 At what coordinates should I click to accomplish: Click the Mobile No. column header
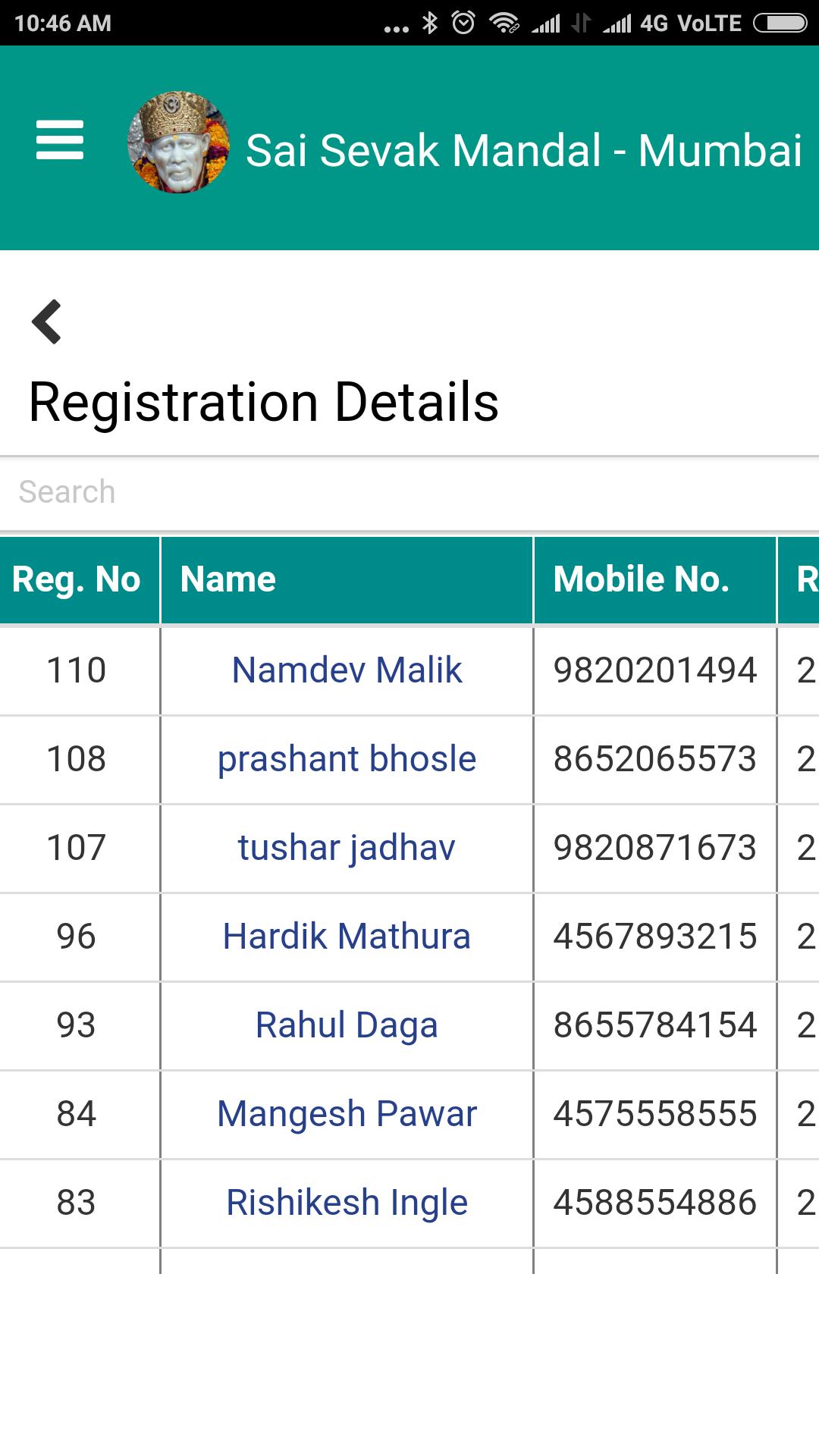pos(642,579)
